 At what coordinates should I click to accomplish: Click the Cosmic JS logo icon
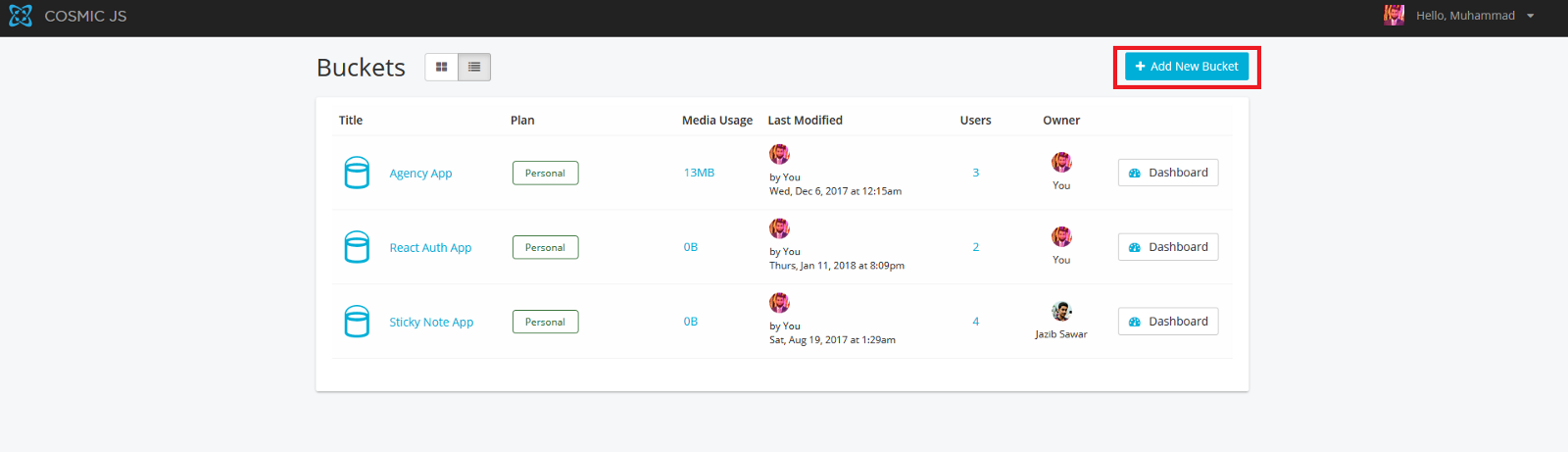(21, 16)
